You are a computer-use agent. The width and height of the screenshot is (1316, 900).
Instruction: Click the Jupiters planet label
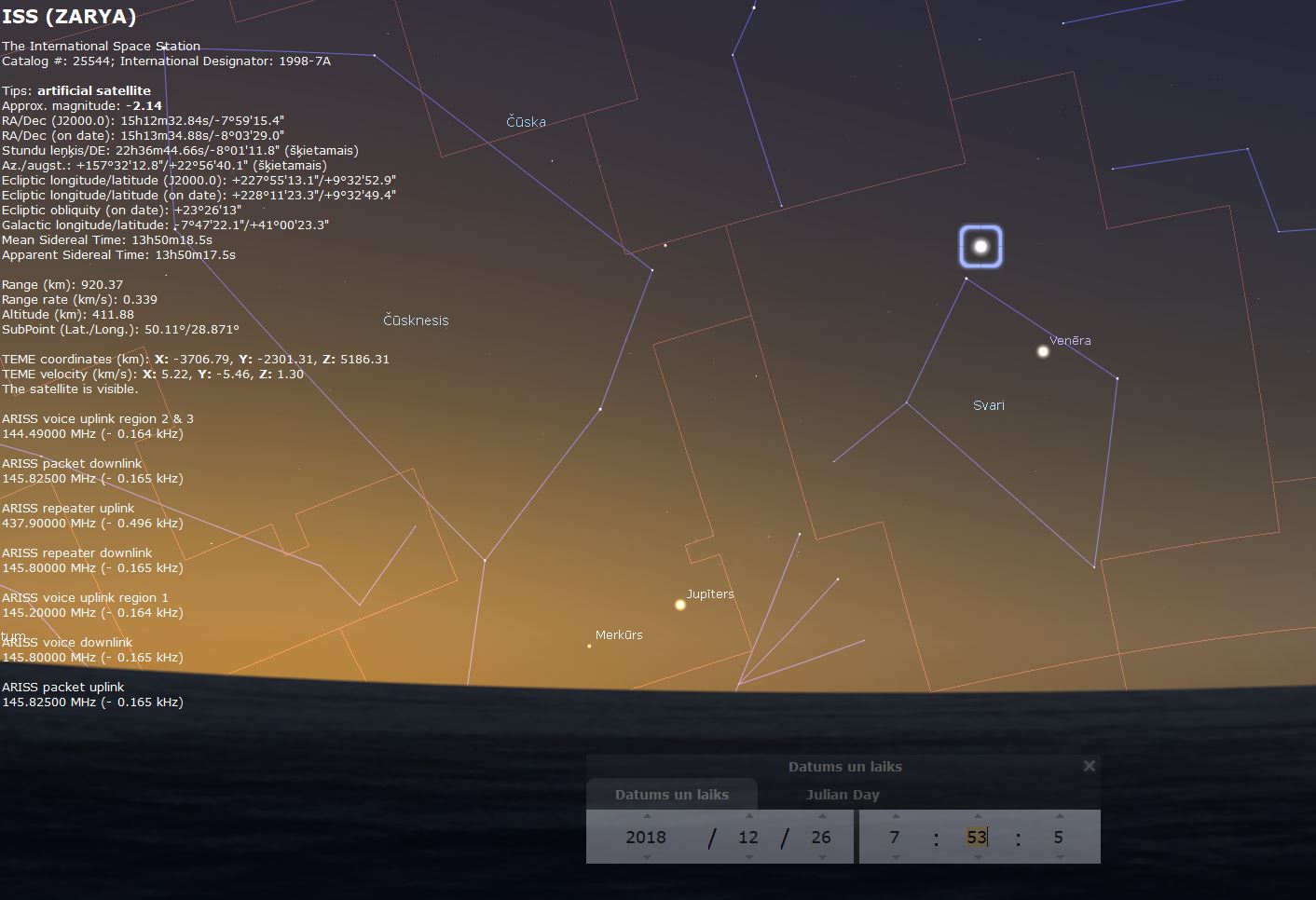click(x=710, y=593)
